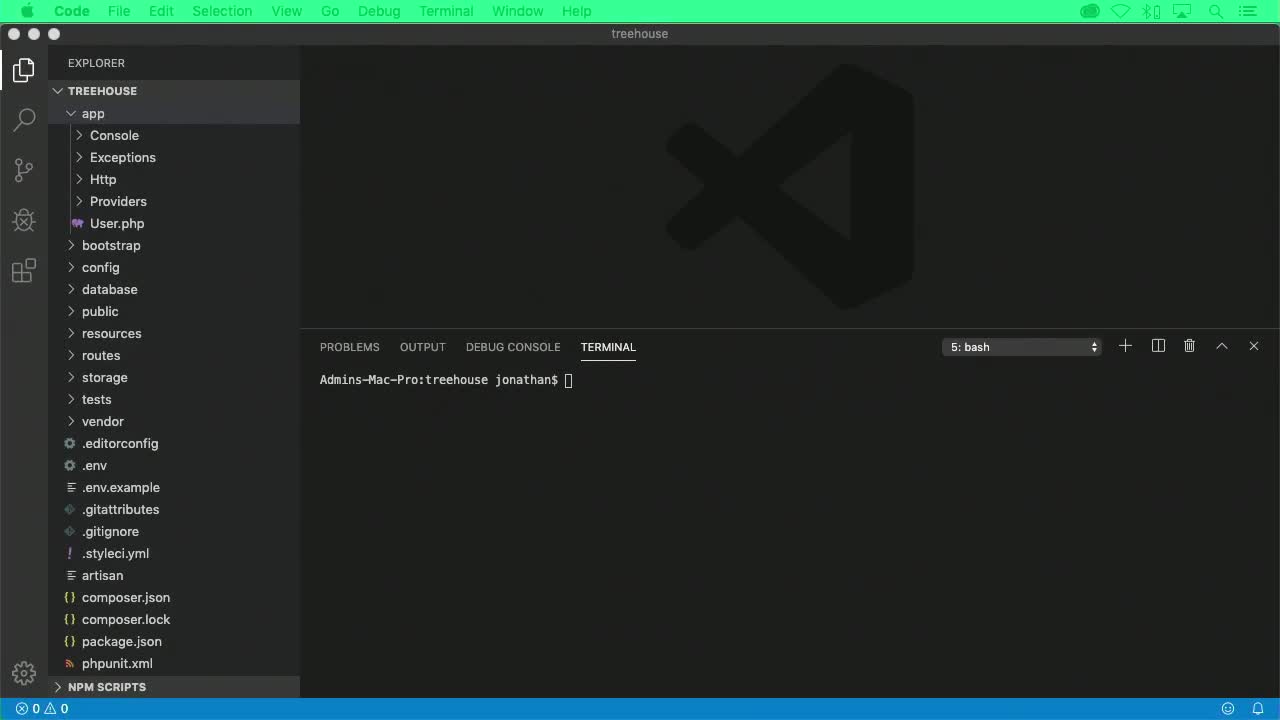
Task: Select the terminal instance dropdown 5: bash
Action: (x=1022, y=347)
